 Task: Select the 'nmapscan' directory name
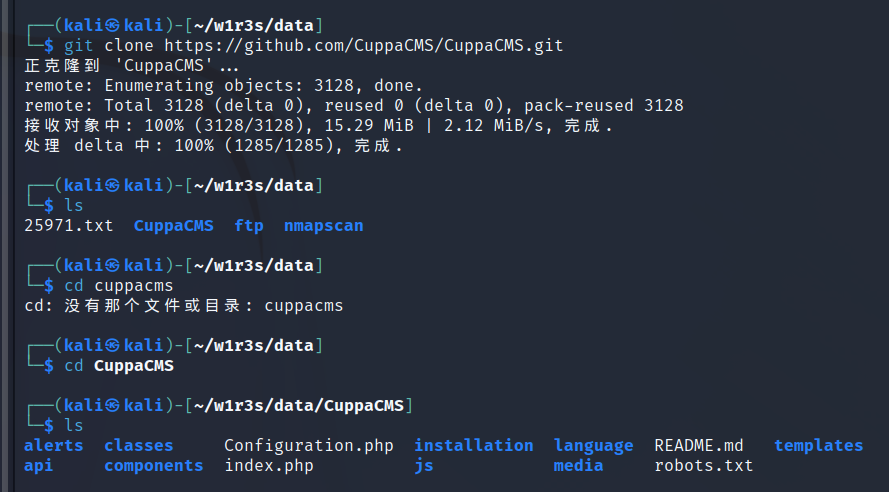pos(324,226)
